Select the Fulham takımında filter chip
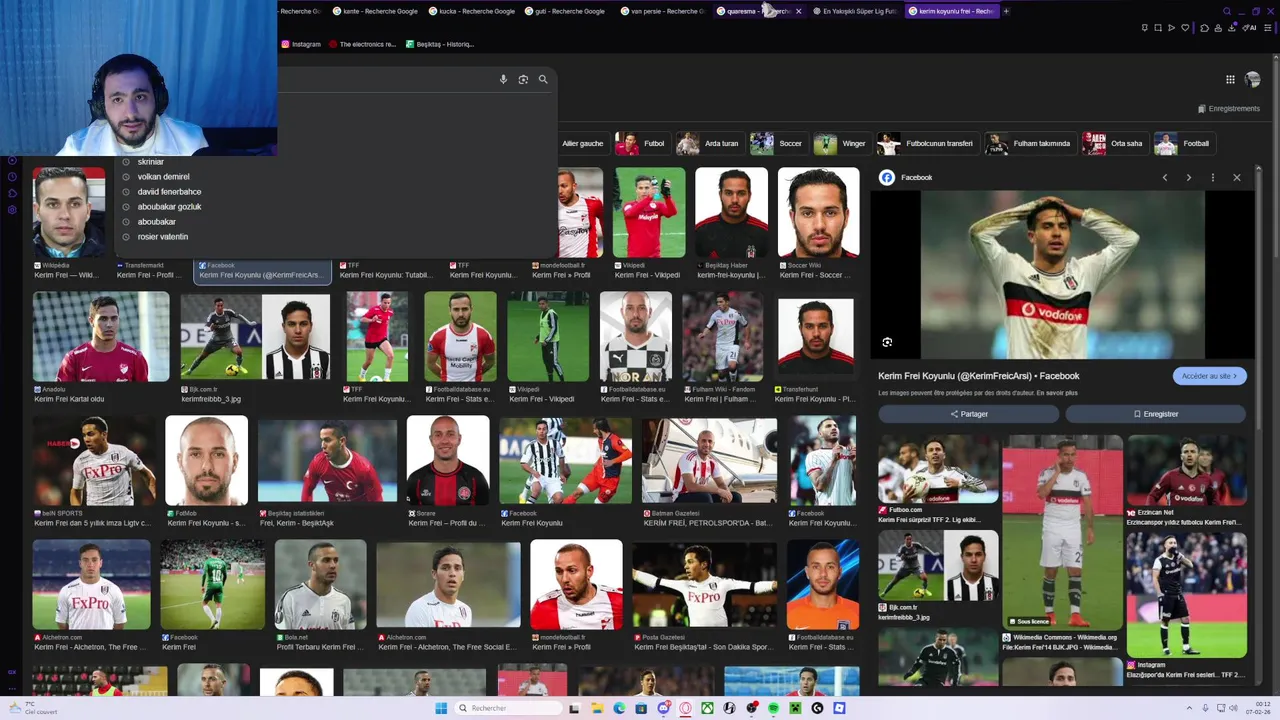The height and width of the screenshot is (720, 1280). tap(1029, 143)
